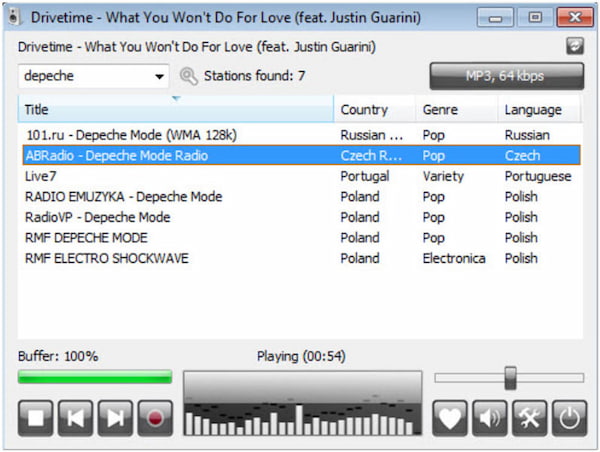The height and width of the screenshot is (452, 600).
Task: Open favorites with the heart icon
Action: pos(450,418)
